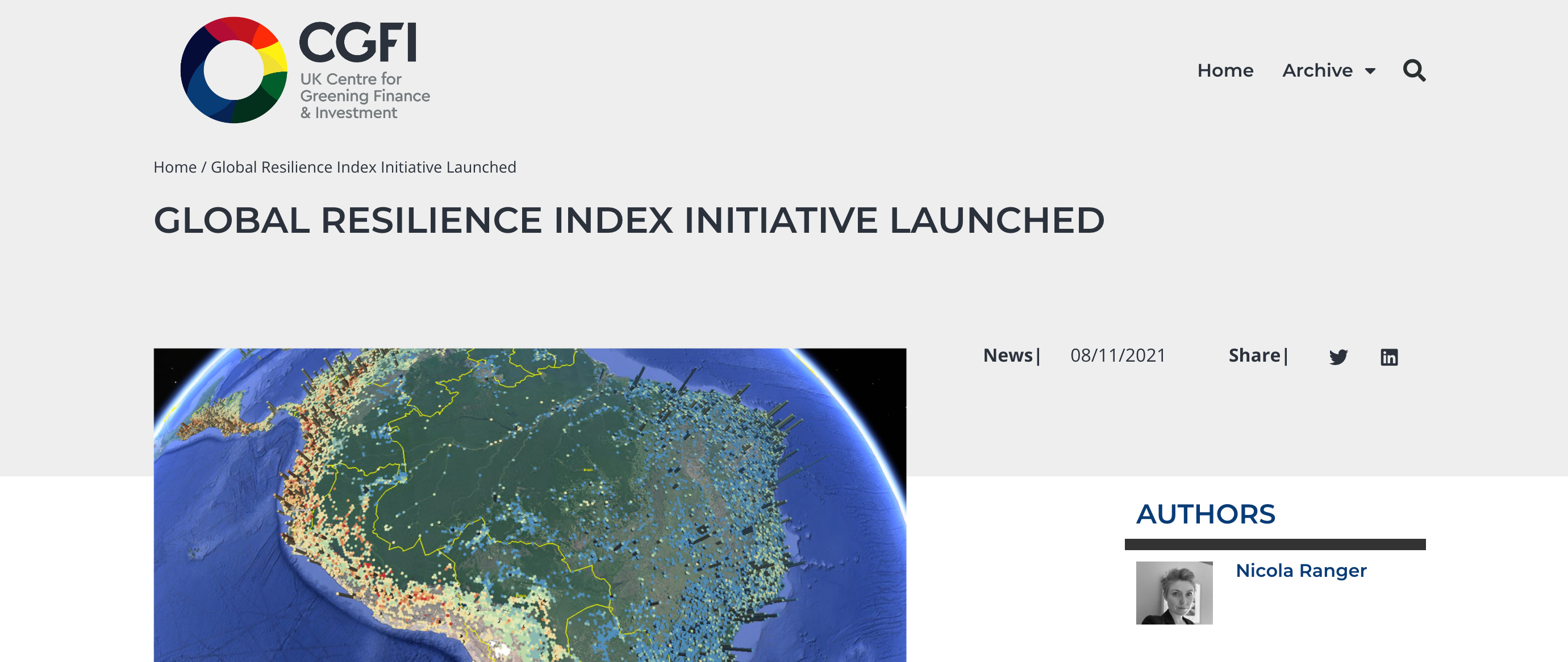
Task: Go to Home in navigation bar
Action: pos(1225,70)
